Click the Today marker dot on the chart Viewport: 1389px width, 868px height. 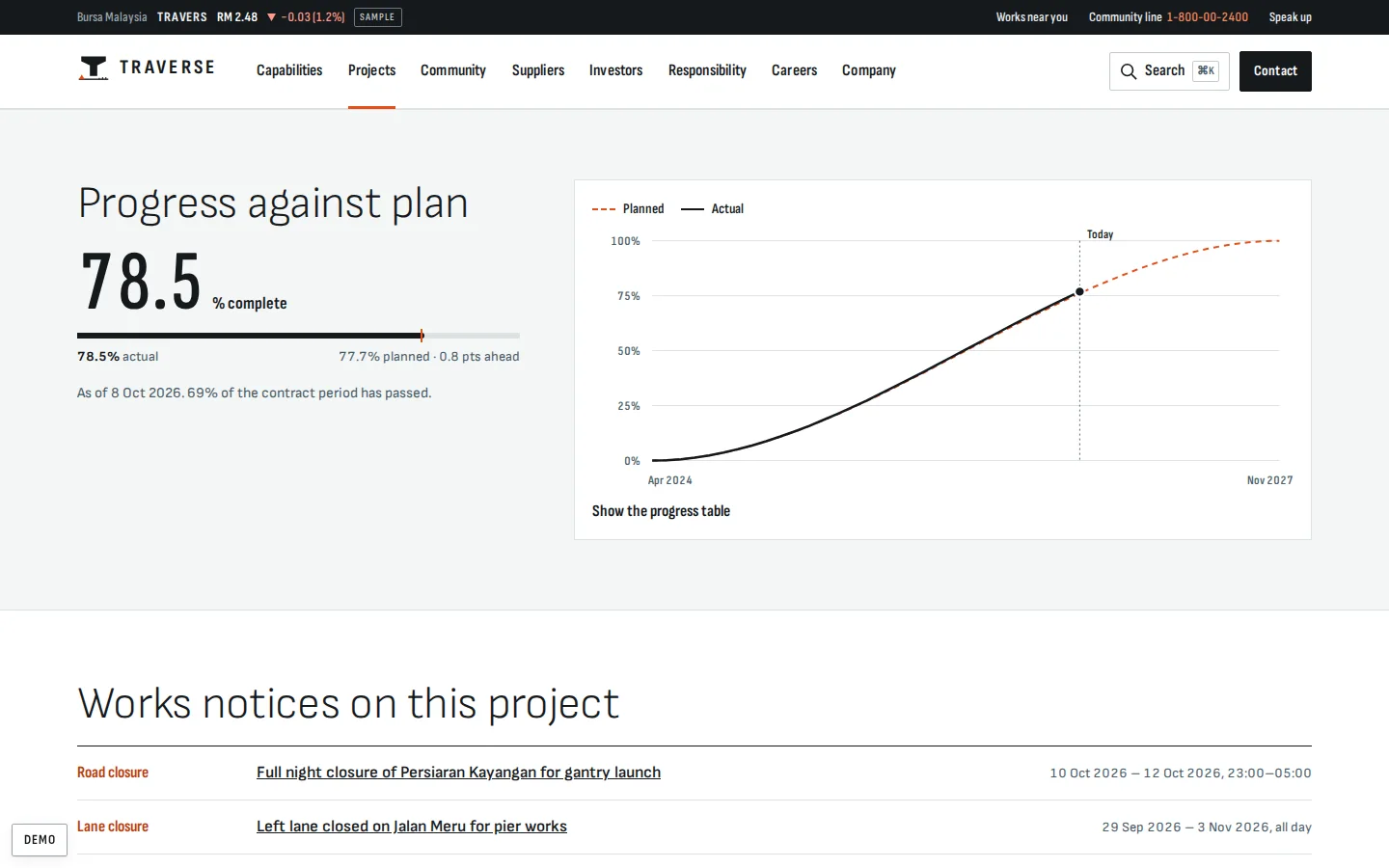tap(1079, 291)
